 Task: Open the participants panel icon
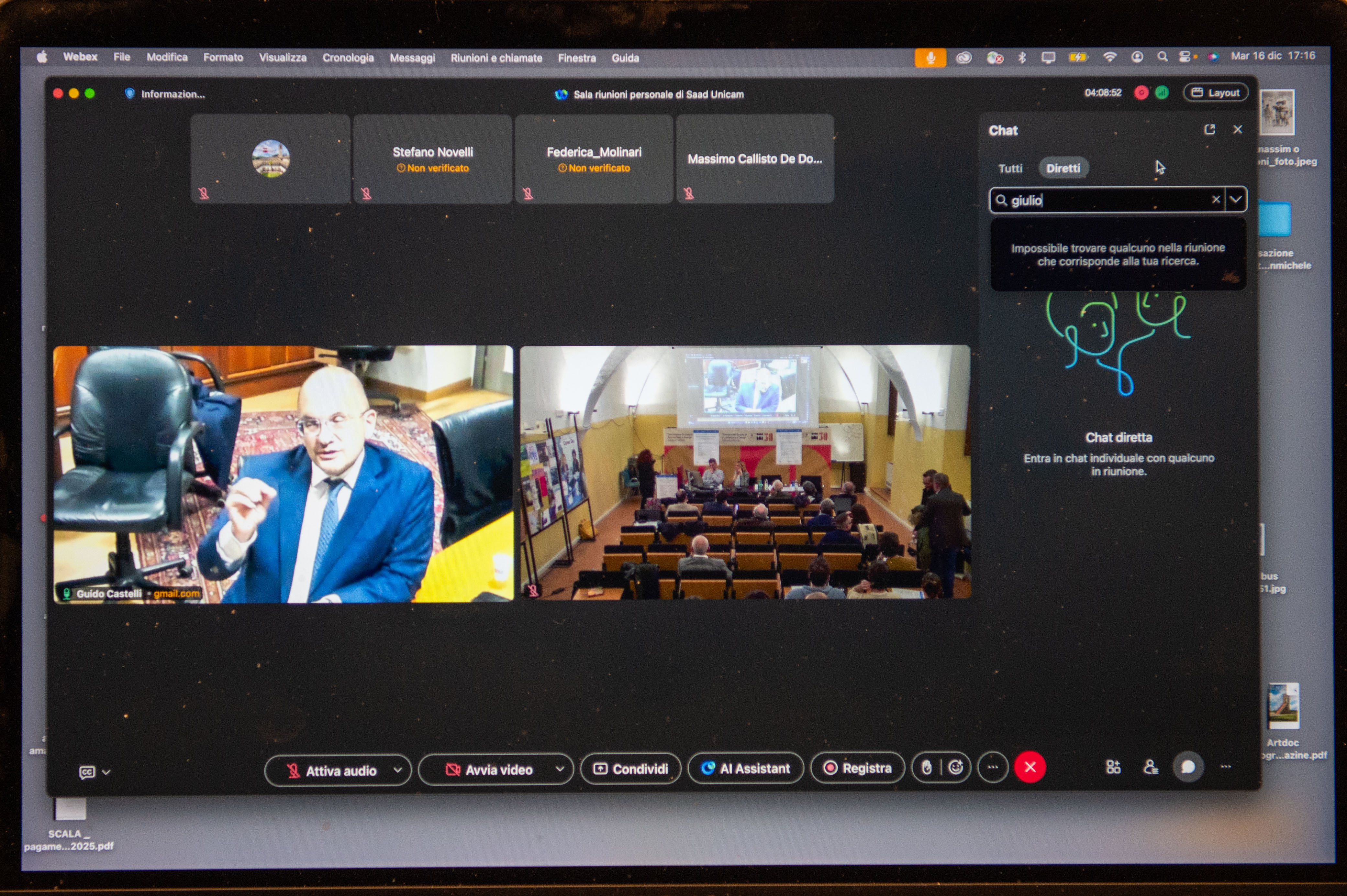click(1150, 767)
